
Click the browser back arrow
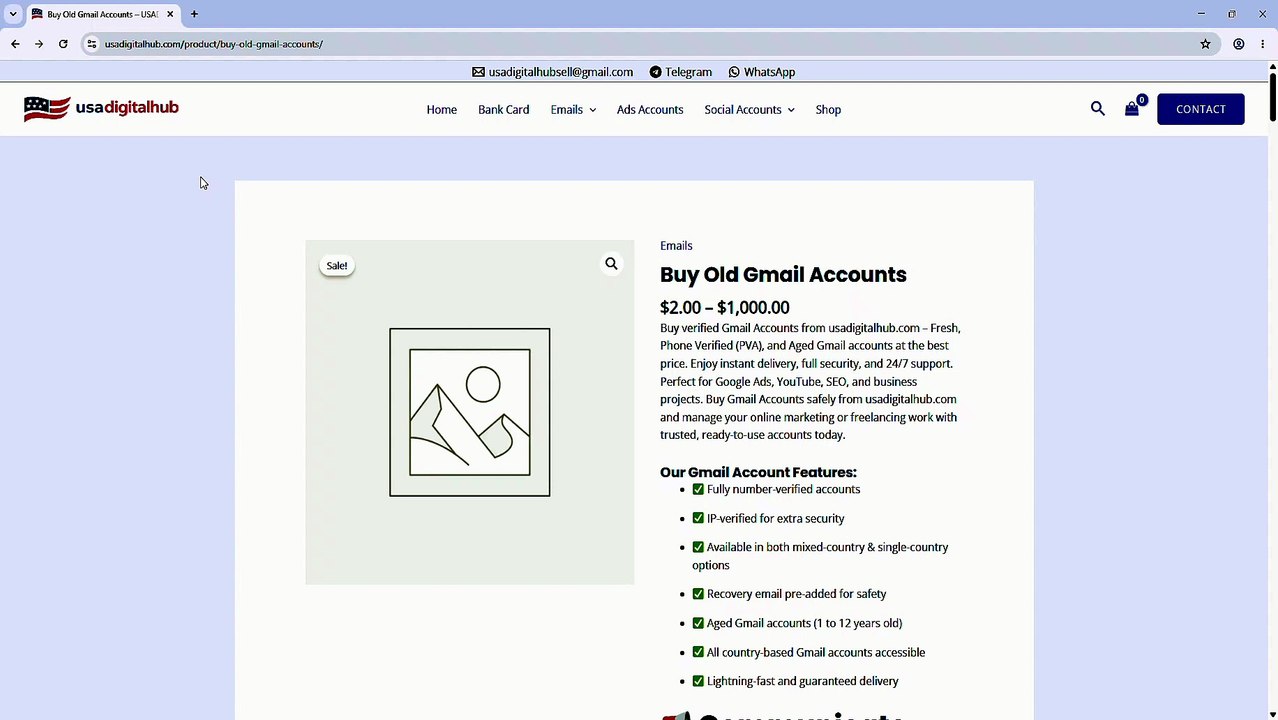tap(15, 44)
